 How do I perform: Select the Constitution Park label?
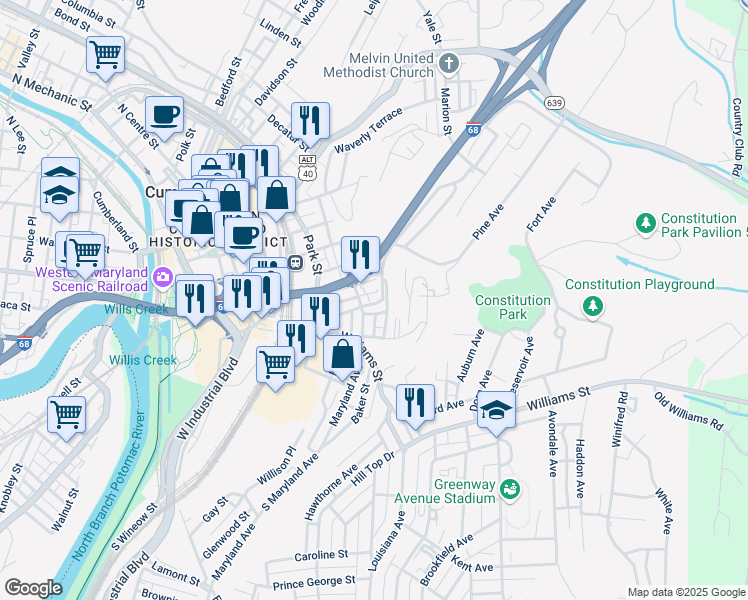click(513, 307)
